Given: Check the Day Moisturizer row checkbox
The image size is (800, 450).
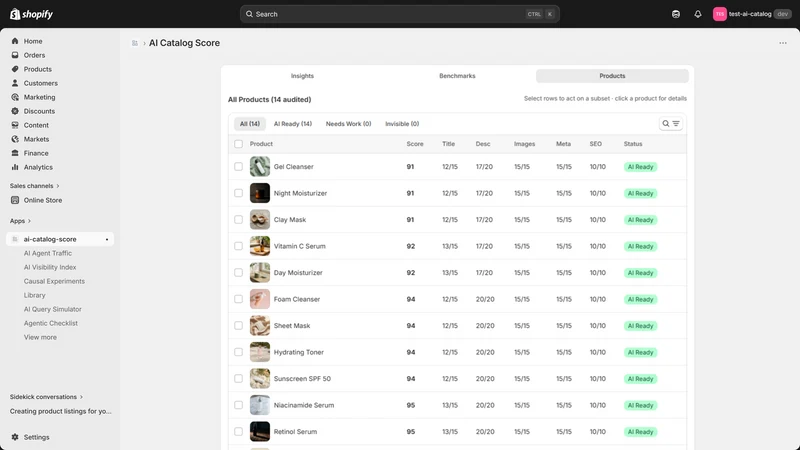Looking at the screenshot, I should [238, 272].
